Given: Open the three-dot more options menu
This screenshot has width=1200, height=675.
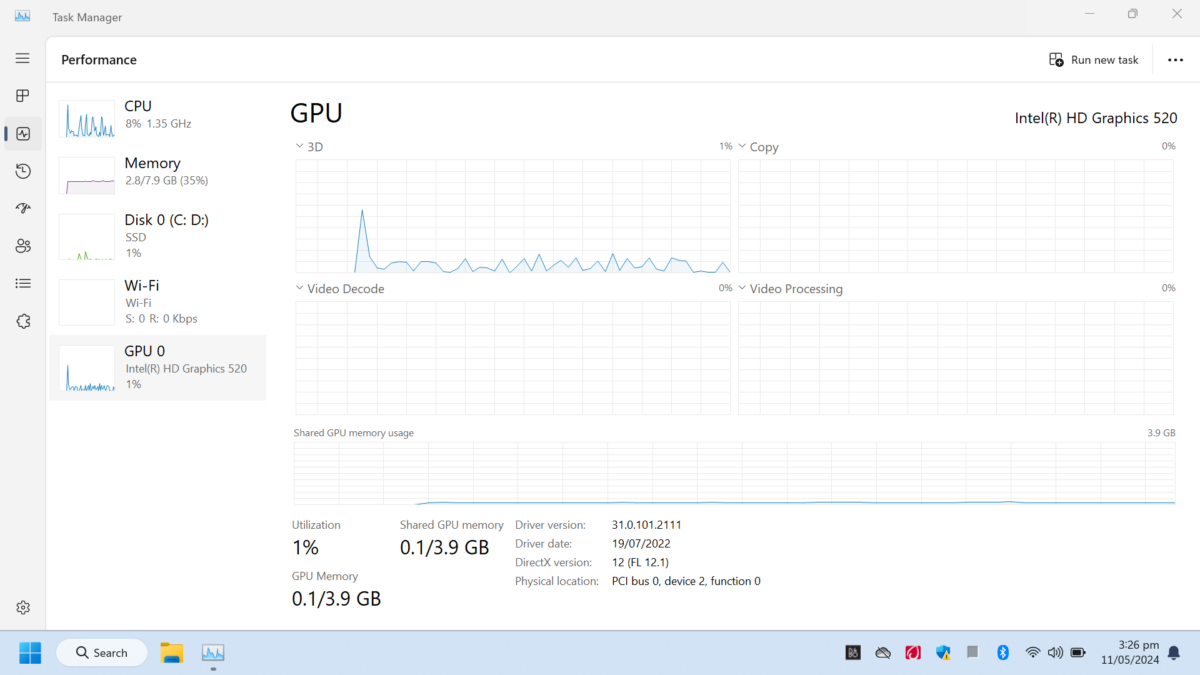Looking at the screenshot, I should point(1175,60).
